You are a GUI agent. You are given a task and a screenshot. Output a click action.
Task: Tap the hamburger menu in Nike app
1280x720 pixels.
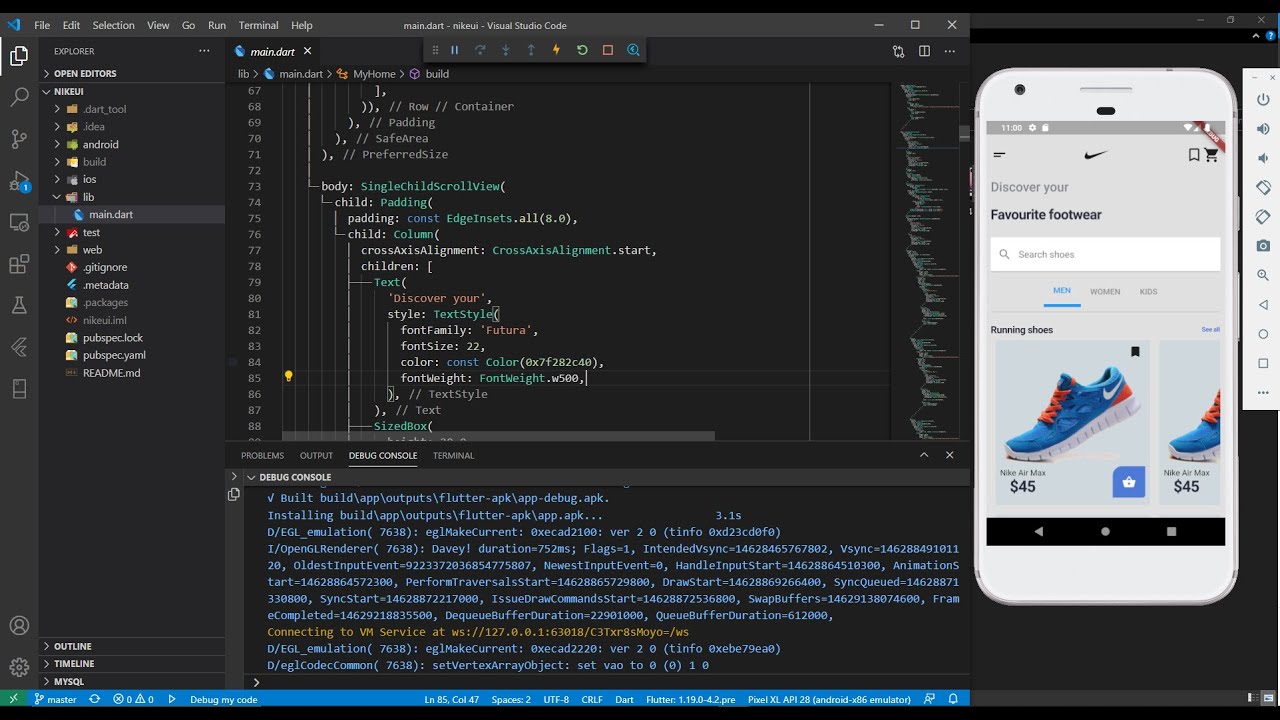click(999, 155)
